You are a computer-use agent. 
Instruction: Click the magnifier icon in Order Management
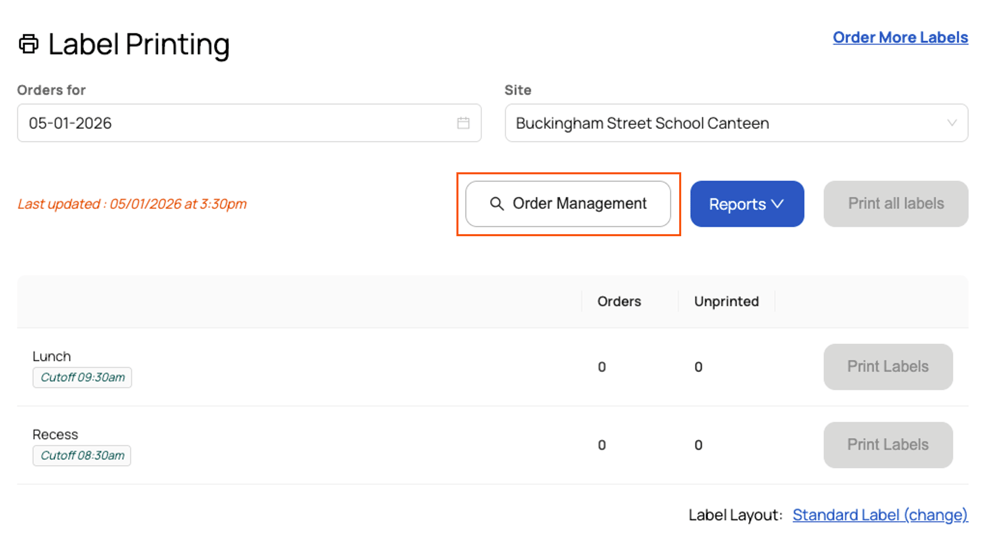(496, 204)
